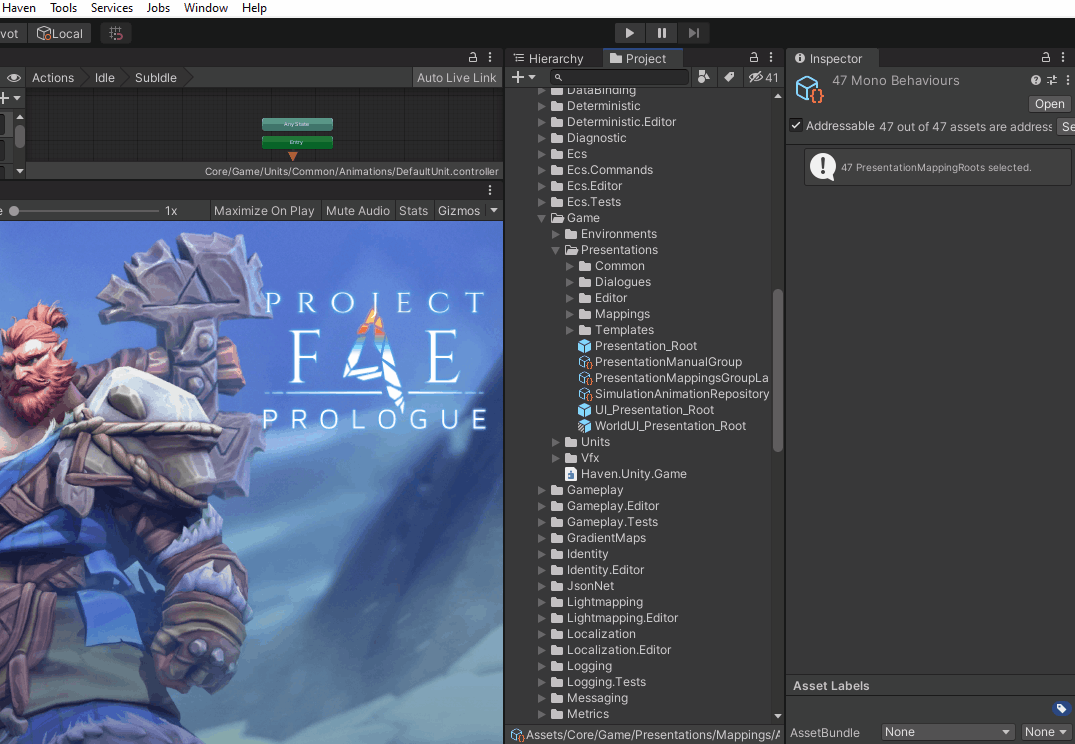Expand the Units folder

point(555,442)
